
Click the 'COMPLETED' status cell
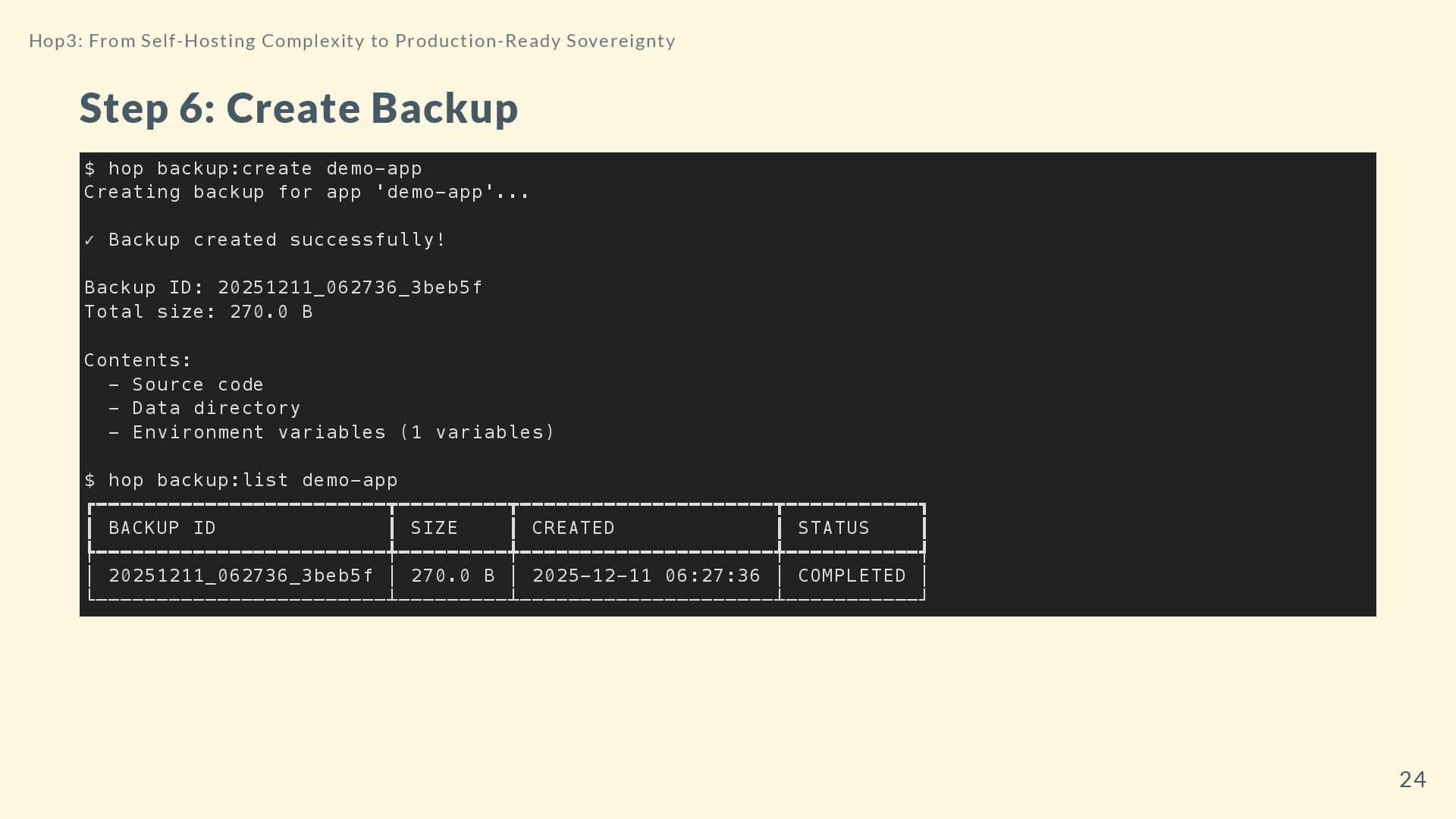click(x=852, y=576)
